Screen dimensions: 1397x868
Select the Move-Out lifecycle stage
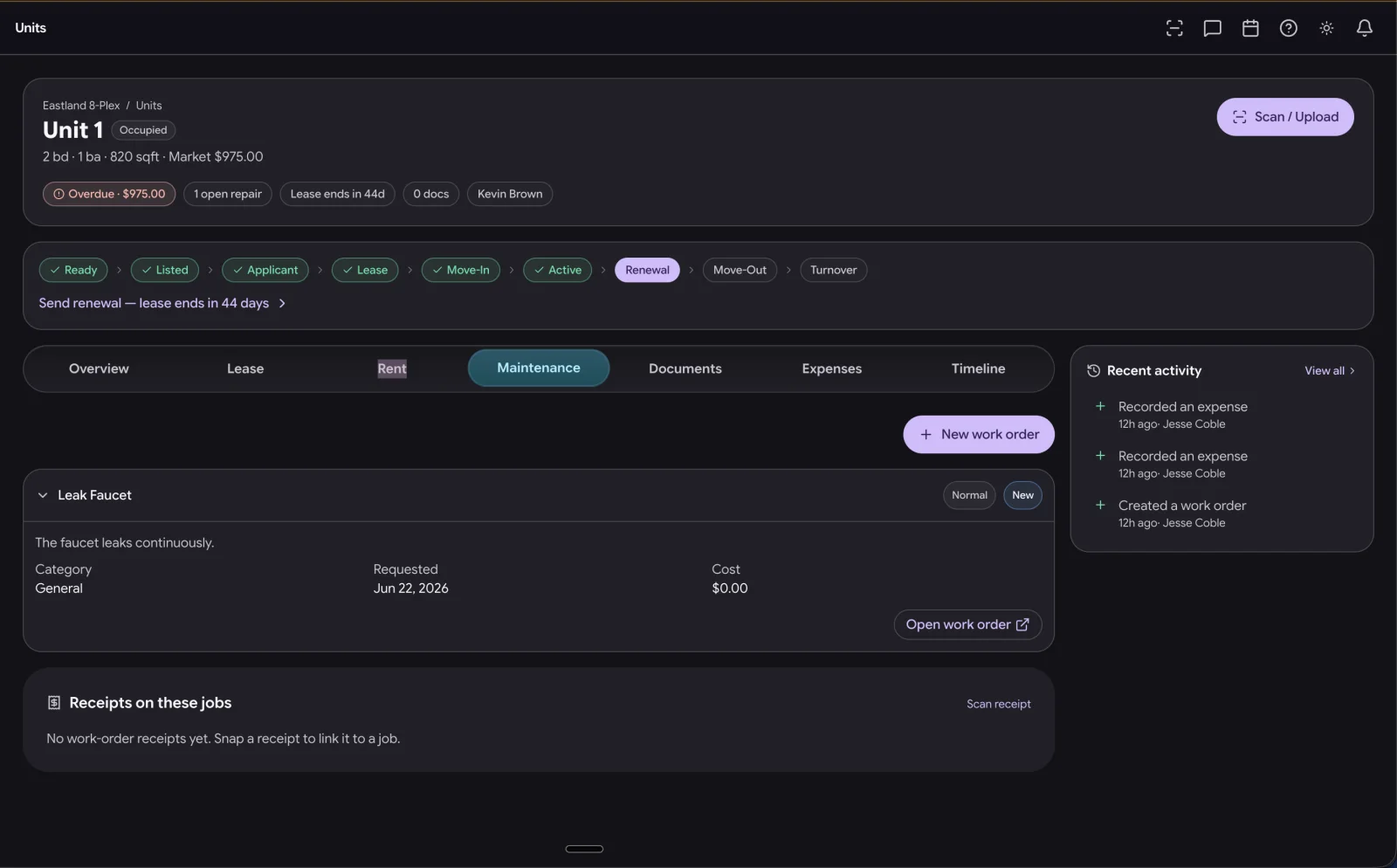[x=740, y=270]
